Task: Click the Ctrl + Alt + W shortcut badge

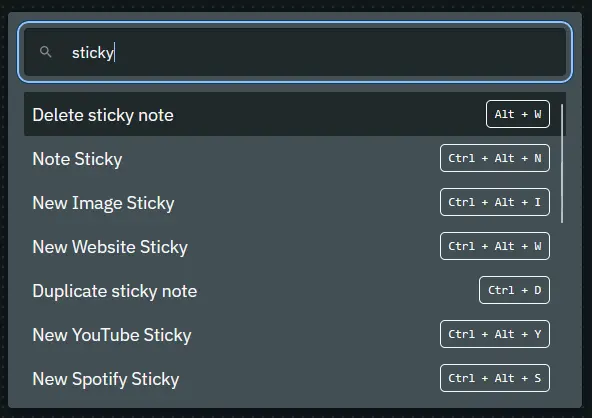Action: 495,246
